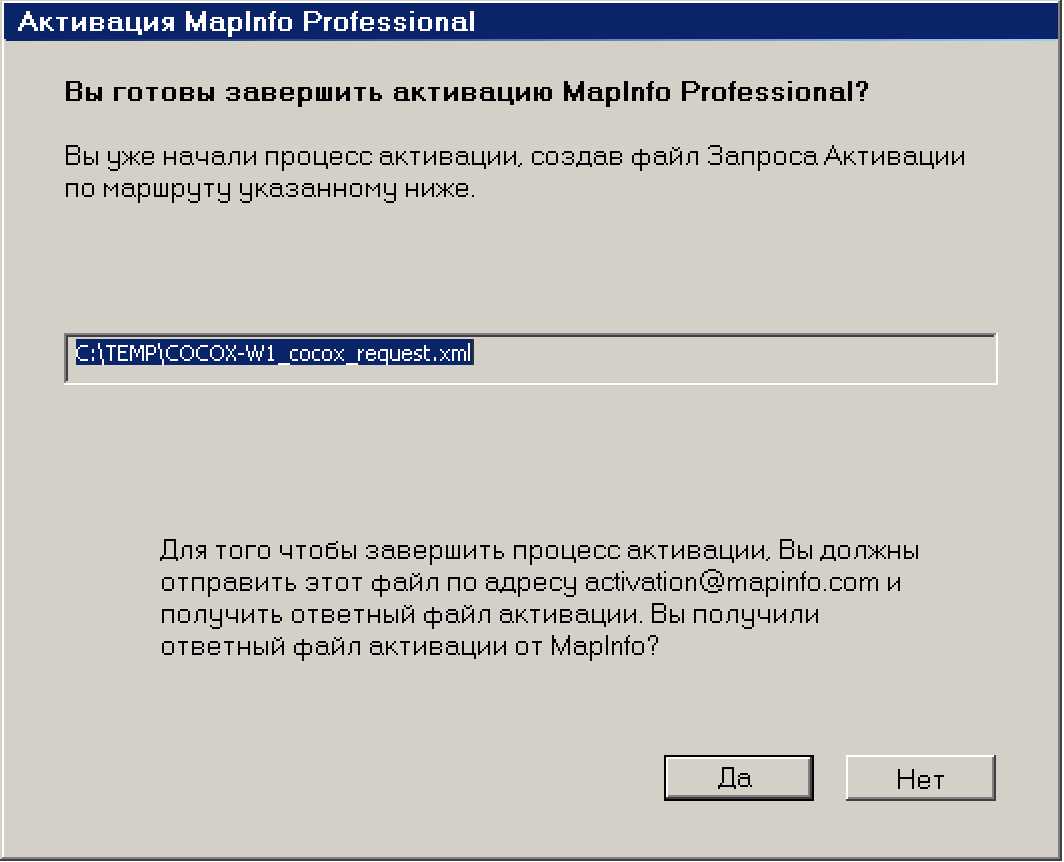1064x862 pixels.
Task: Click the Да button to confirm
Action: click(737, 779)
